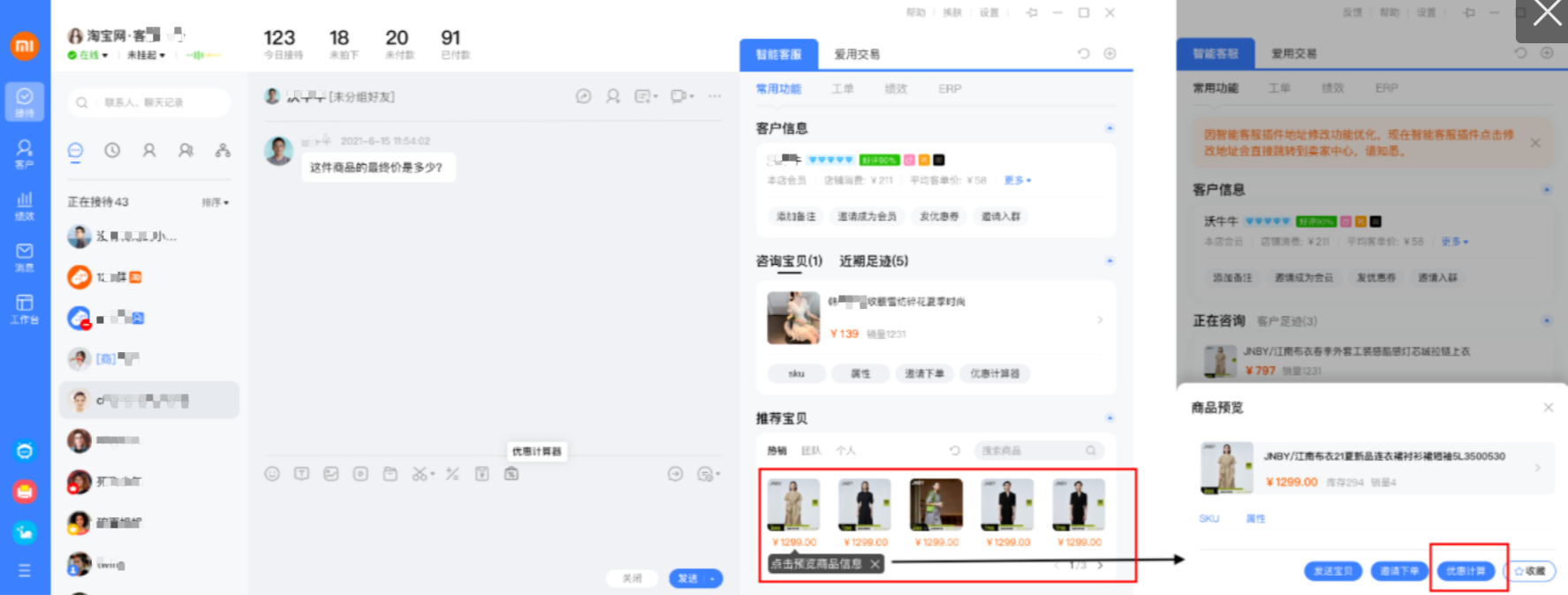Image resolution: width=1568 pixels, height=595 pixels.
Task: Switch to the group contacts icon
Action: [186, 150]
